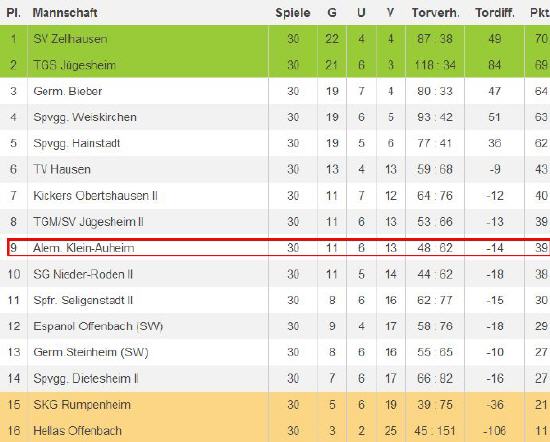Open Spvgg. Hainstadt team entry
550x442 pixels.
pyautogui.click(x=77, y=143)
